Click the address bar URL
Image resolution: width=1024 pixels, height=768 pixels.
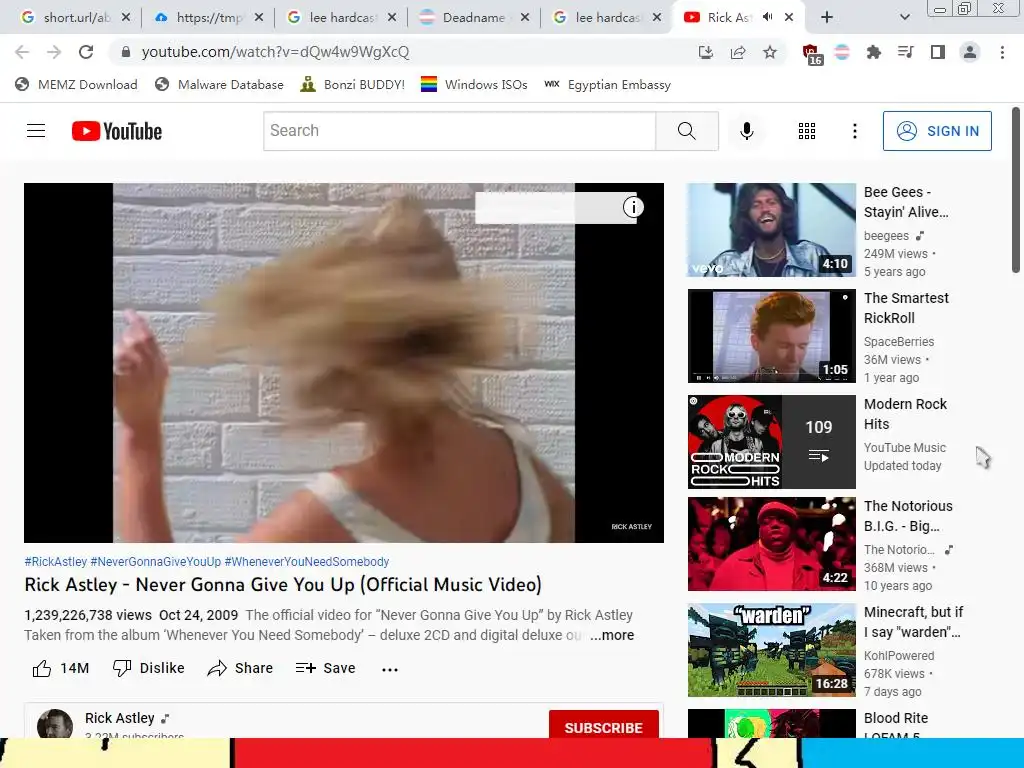coord(276,52)
